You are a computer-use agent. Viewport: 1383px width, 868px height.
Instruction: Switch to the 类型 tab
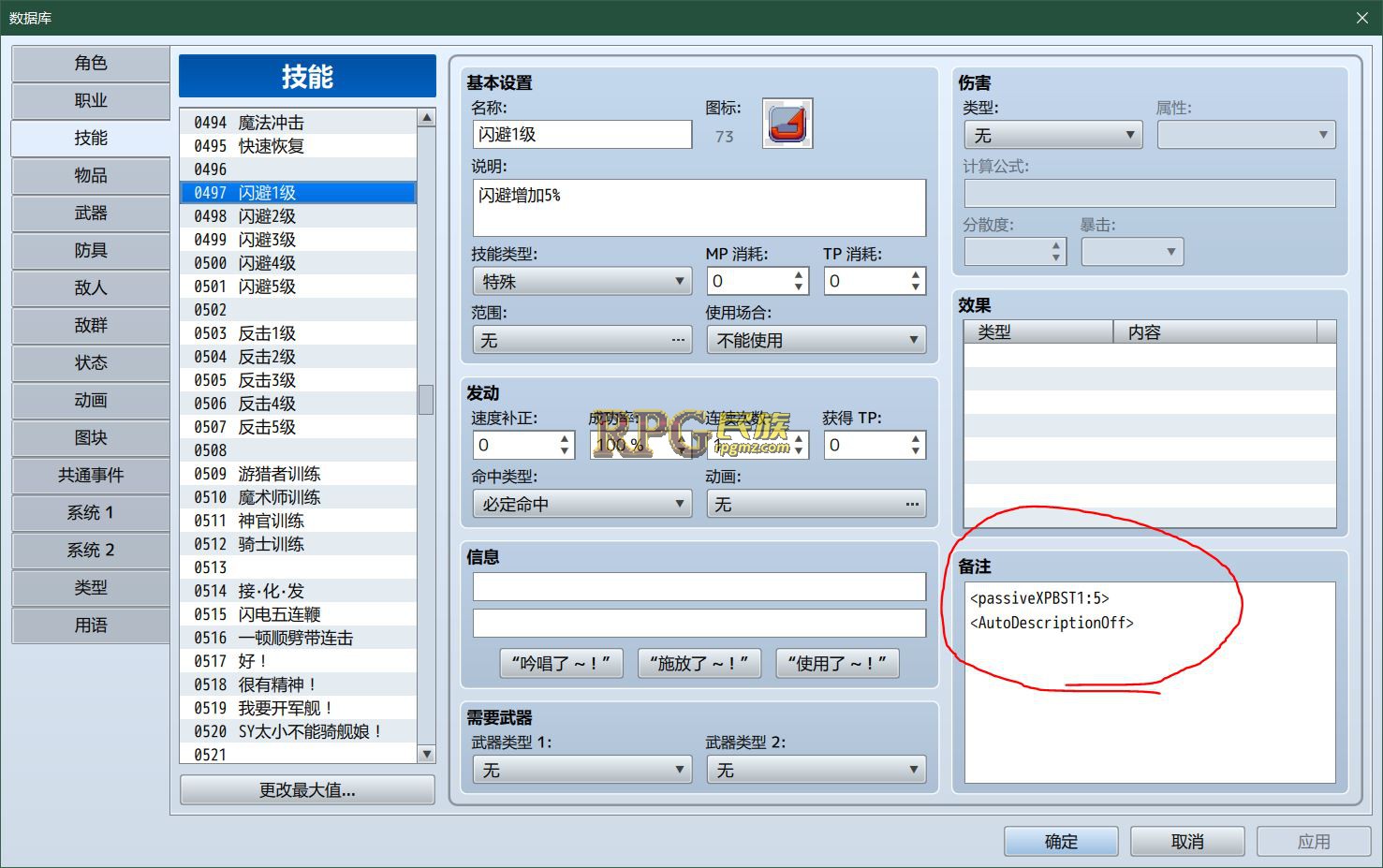(91, 587)
